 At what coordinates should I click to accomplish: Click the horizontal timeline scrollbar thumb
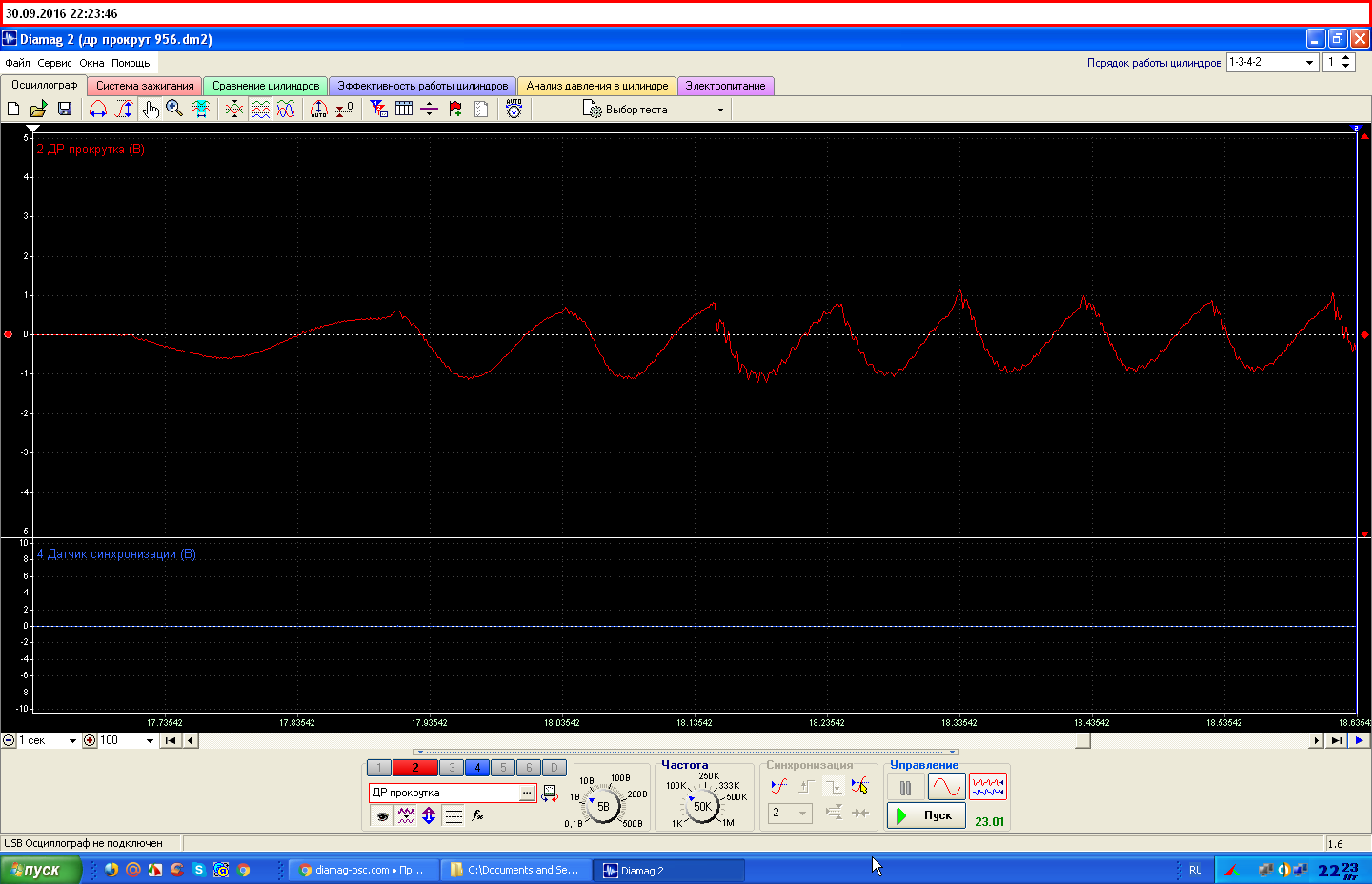click(x=1082, y=741)
